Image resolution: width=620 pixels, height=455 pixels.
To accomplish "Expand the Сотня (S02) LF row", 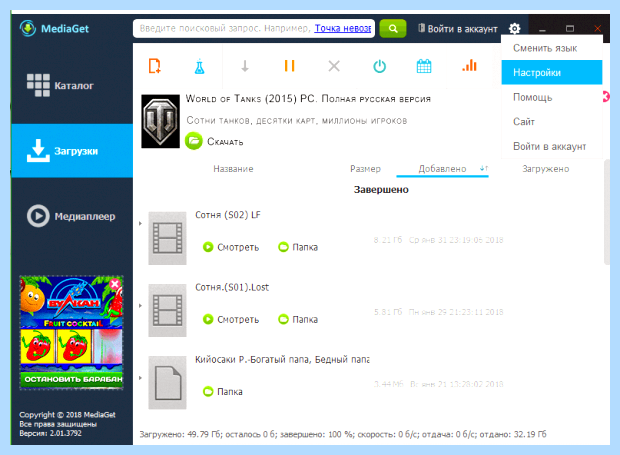I will (x=140, y=223).
